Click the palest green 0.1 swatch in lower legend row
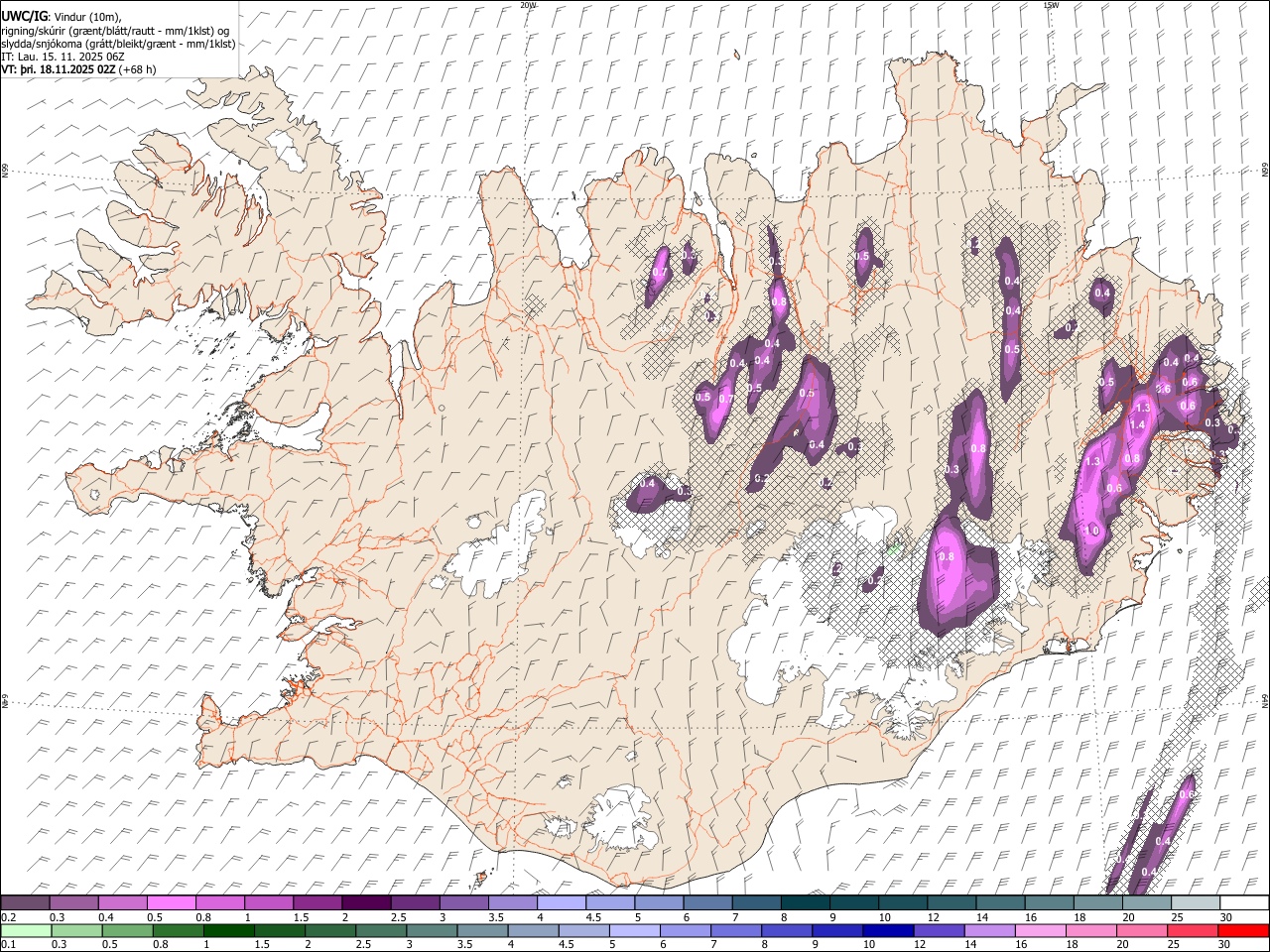 pyautogui.click(x=26, y=930)
